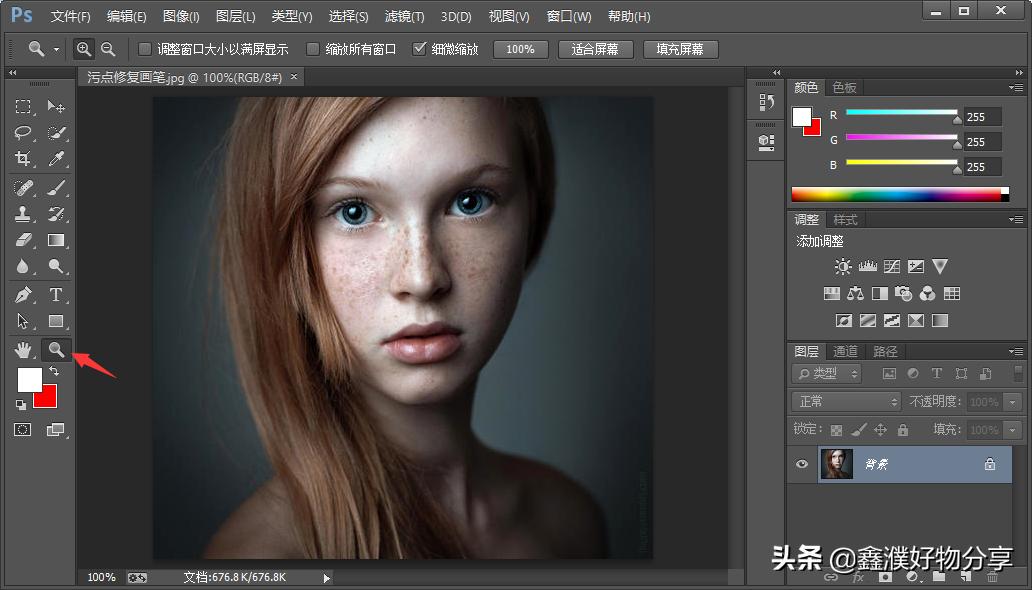This screenshot has height=590, width=1032.
Task: Select the Zoom tool in the toolbox
Action: (56, 349)
